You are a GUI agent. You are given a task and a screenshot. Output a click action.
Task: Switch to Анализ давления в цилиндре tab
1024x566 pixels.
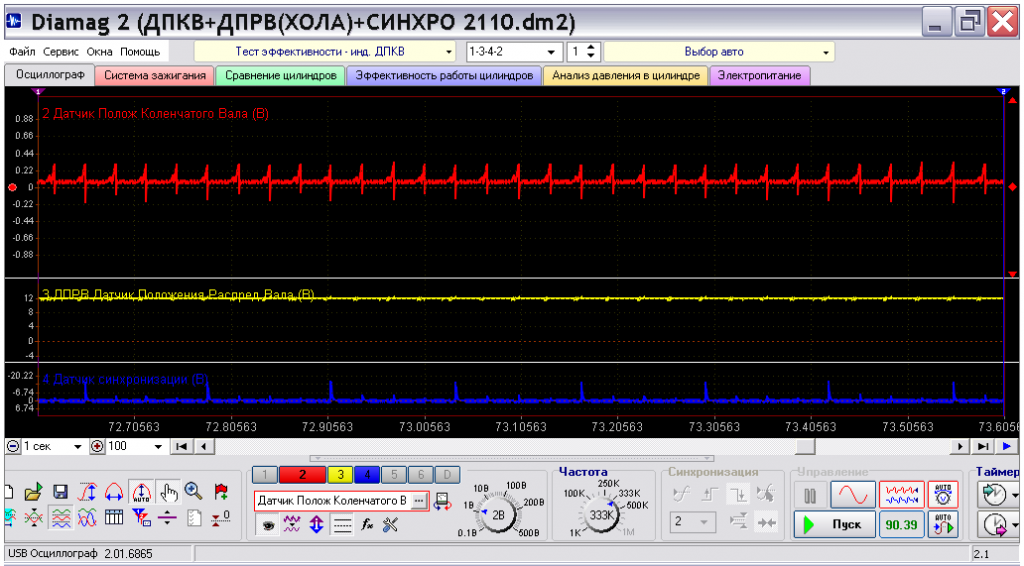pyautogui.click(x=626, y=76)
